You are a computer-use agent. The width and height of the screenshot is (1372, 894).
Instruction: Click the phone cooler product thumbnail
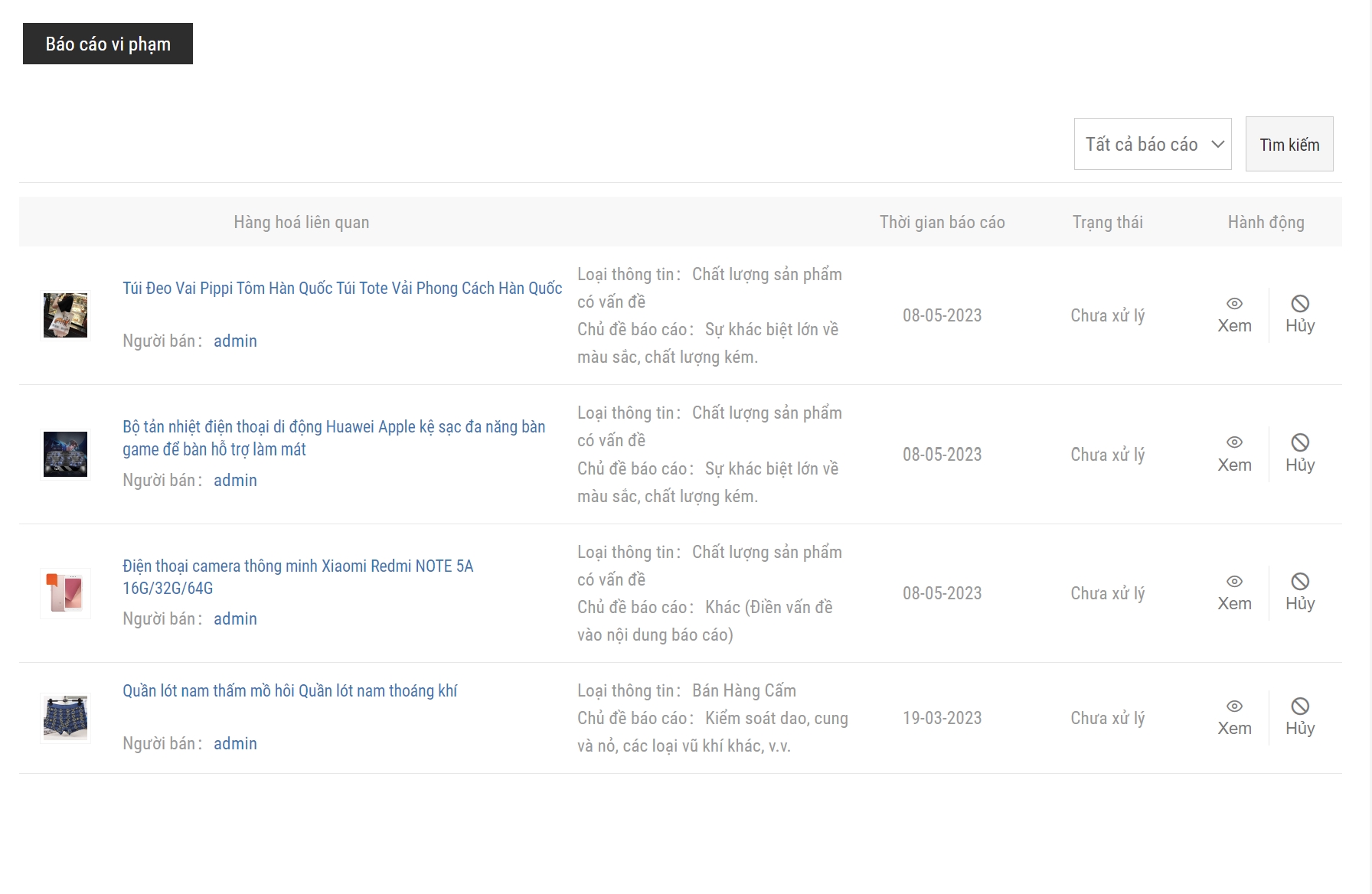tap(65, 454)
